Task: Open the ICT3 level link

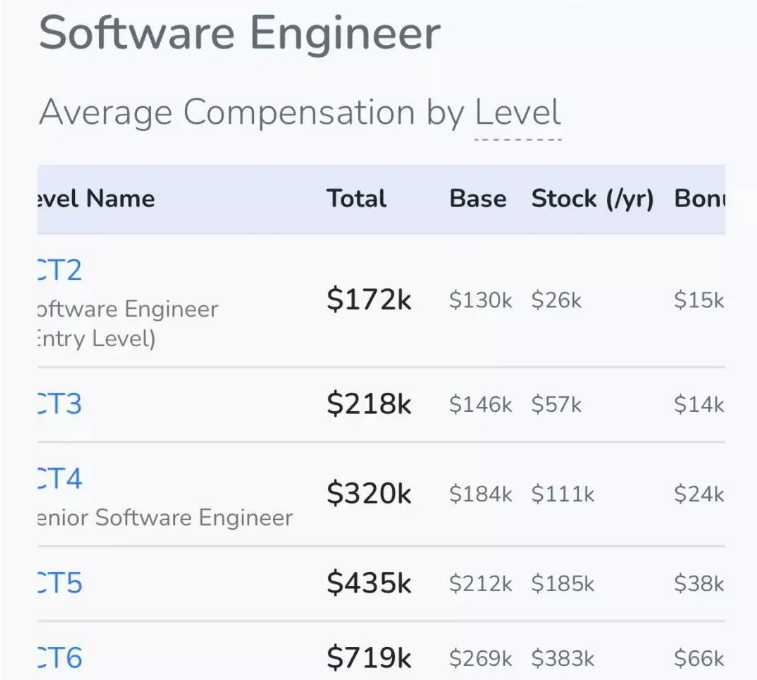Action: pyautogui.click(x=60, y=403)
